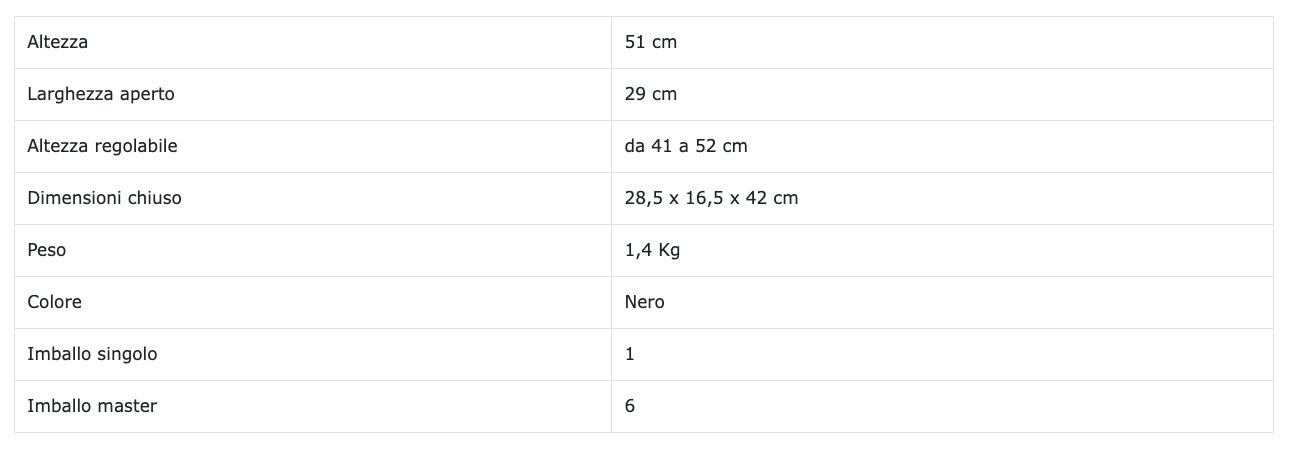Screen dimensions: 1294x466
Task: Click the Altezza label cell
Action: (x=58, y=42)
